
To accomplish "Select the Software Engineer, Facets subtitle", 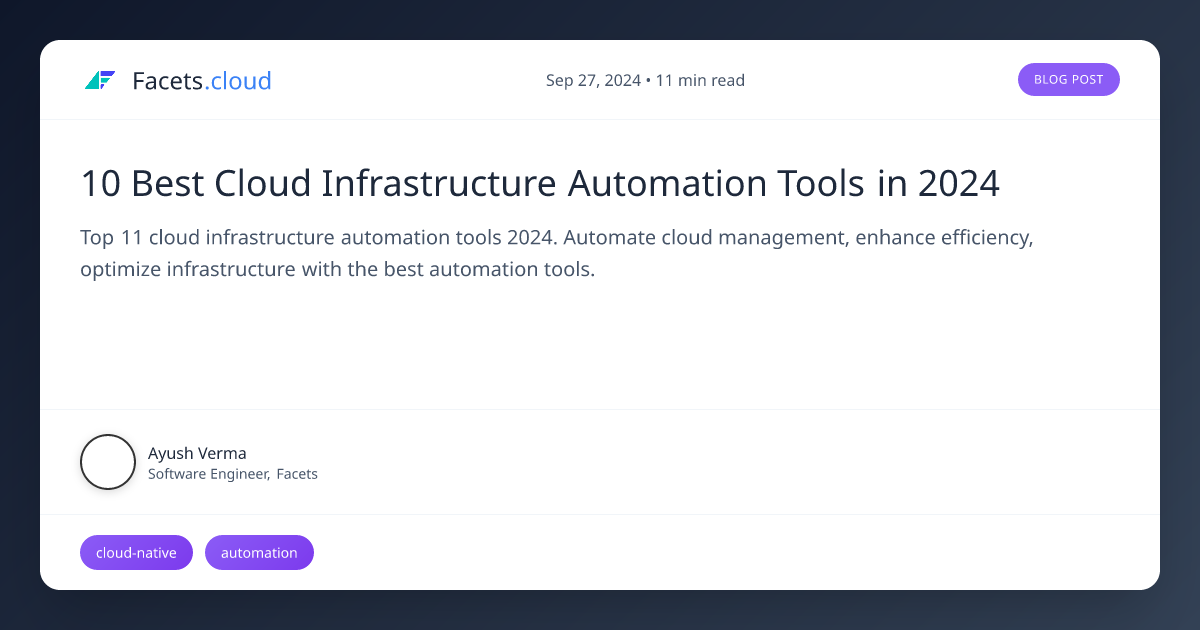I will pos(233,473).
